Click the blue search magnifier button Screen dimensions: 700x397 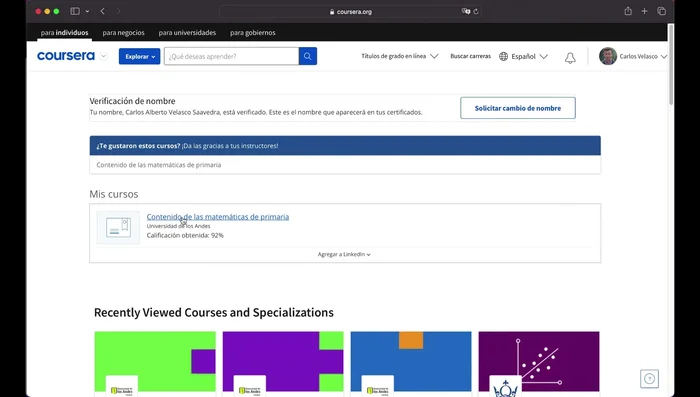point(308,56)
